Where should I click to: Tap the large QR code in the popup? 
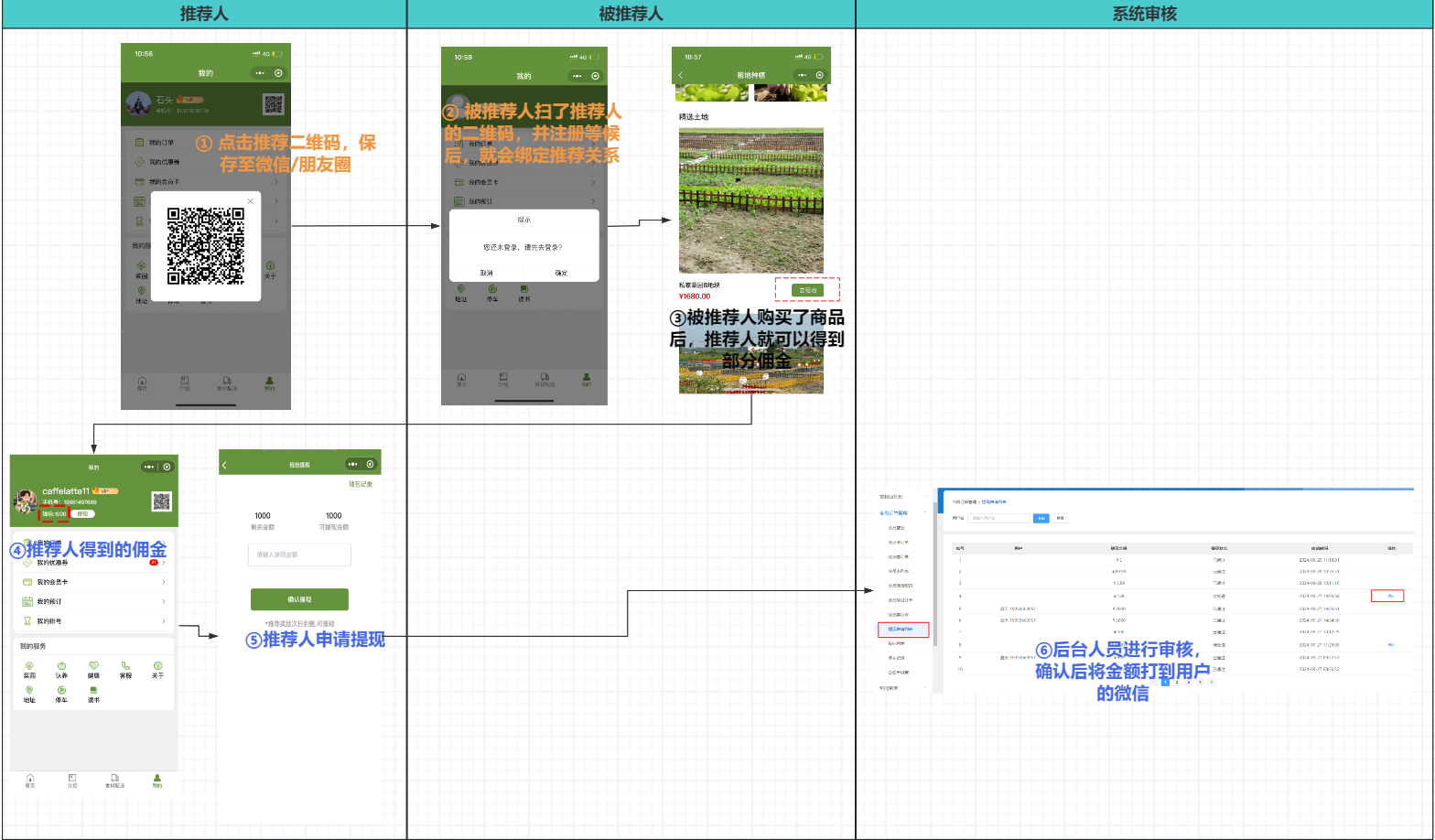pos(206,246)
